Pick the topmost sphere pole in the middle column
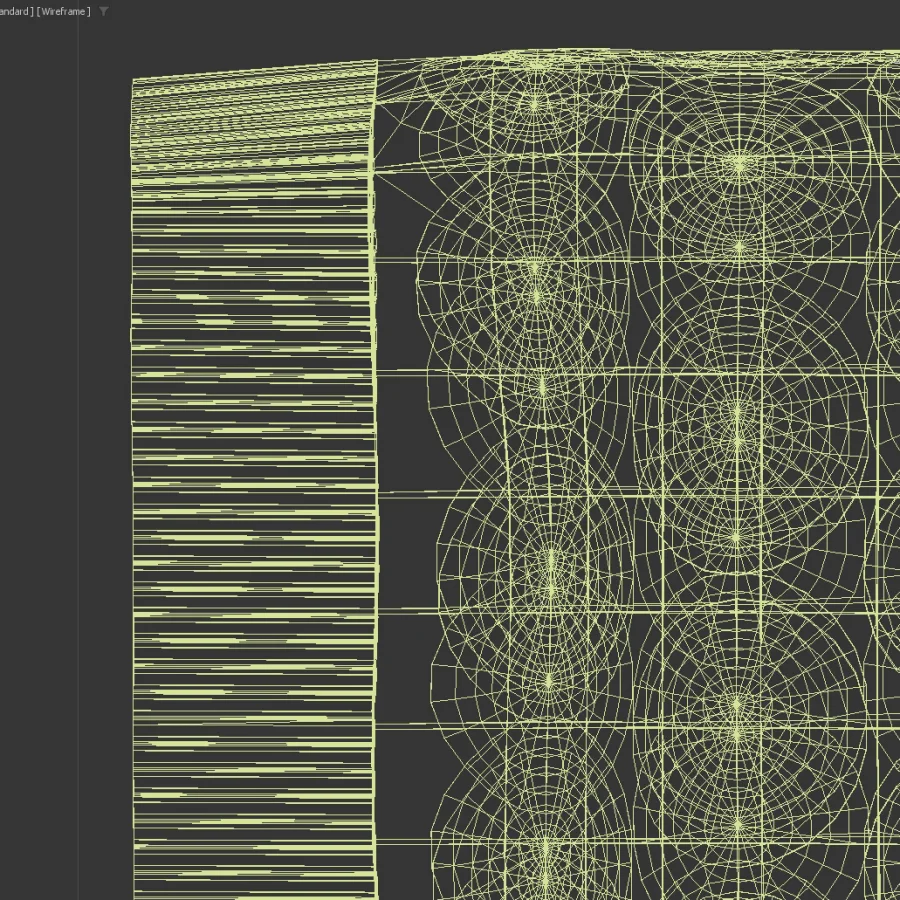Viewport: 900px width, 900px height. [738, 161]
